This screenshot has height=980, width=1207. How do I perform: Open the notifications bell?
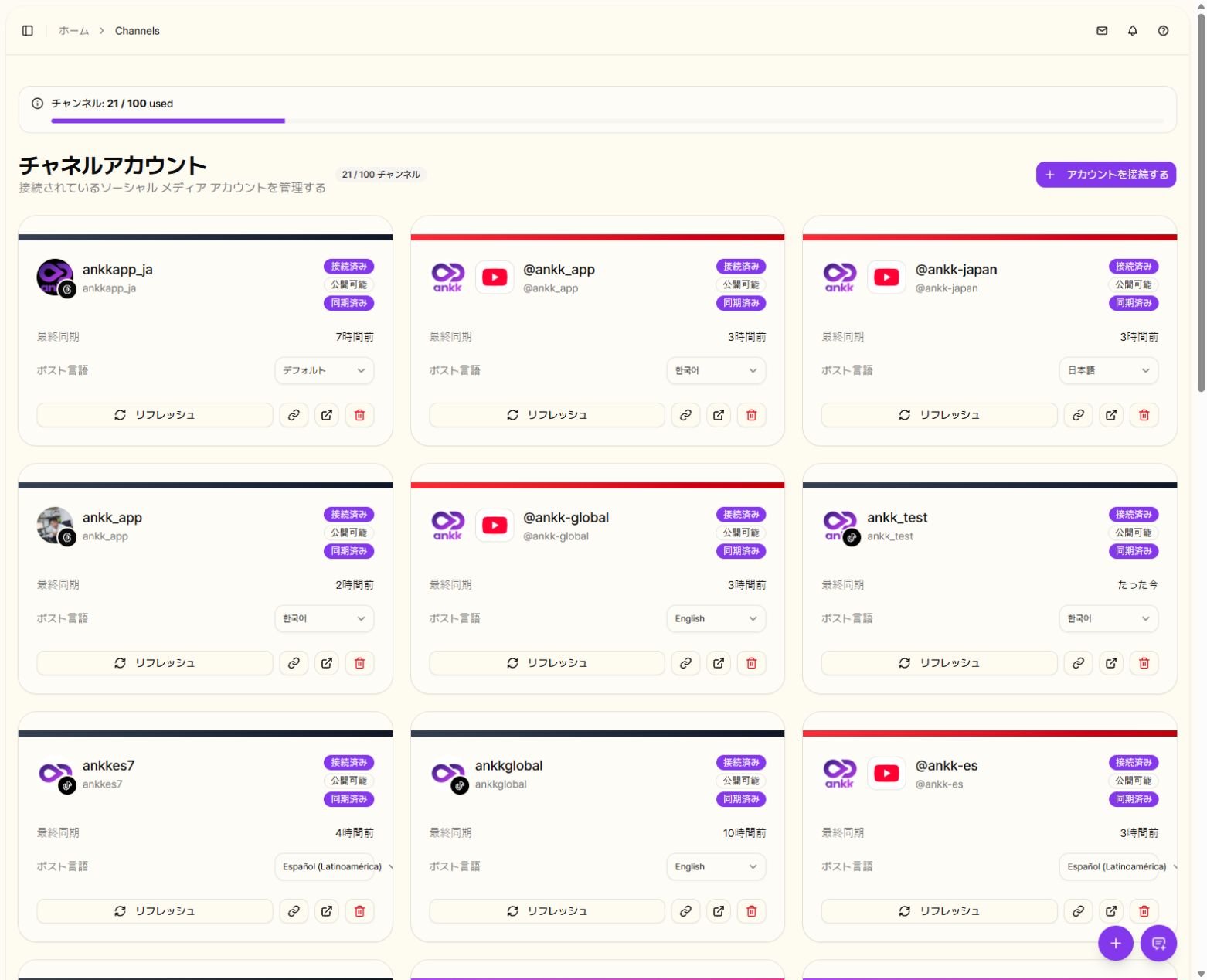[x=1133, y=31]
